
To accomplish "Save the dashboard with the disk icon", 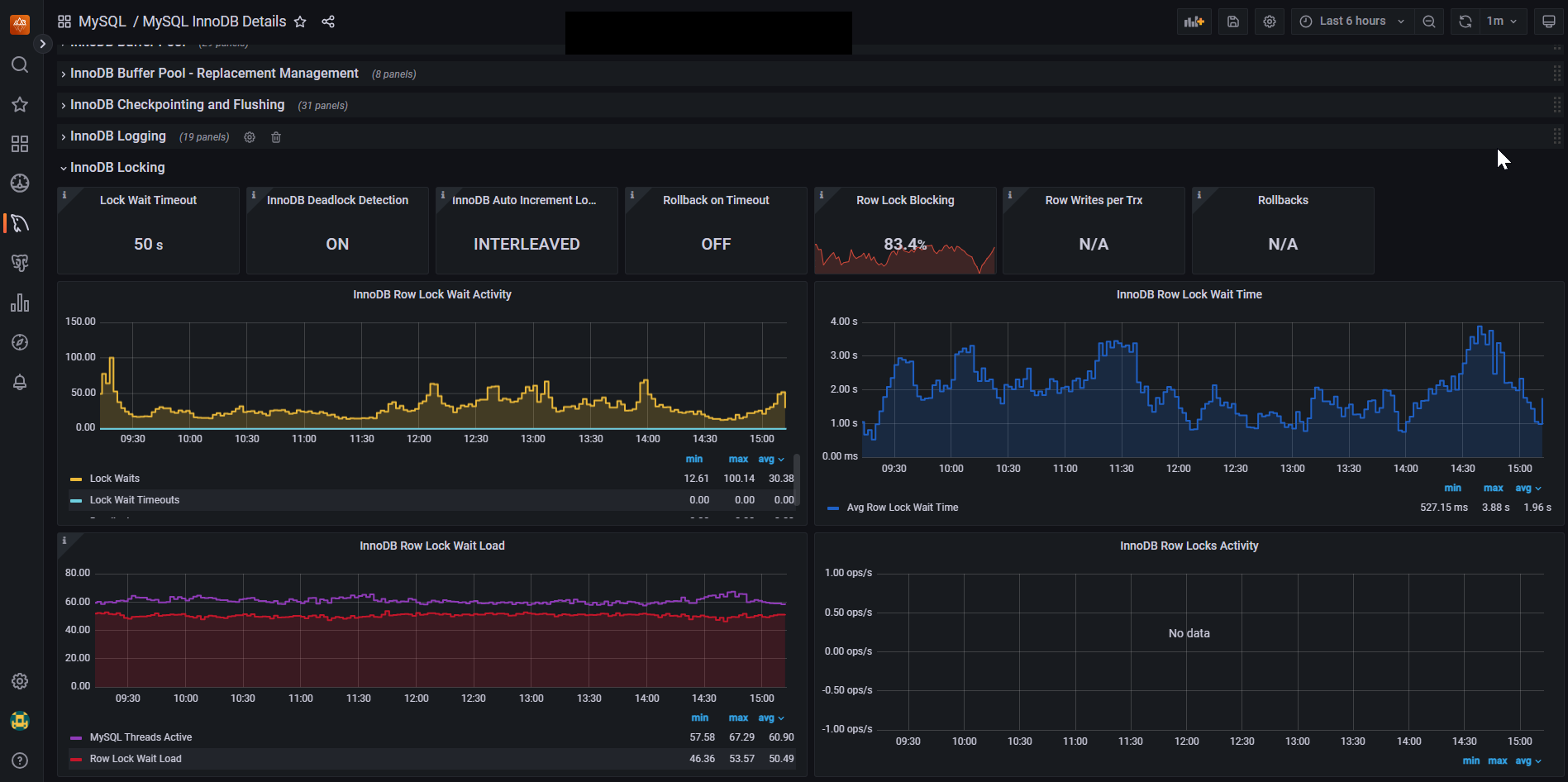I will coord(1232,21).
